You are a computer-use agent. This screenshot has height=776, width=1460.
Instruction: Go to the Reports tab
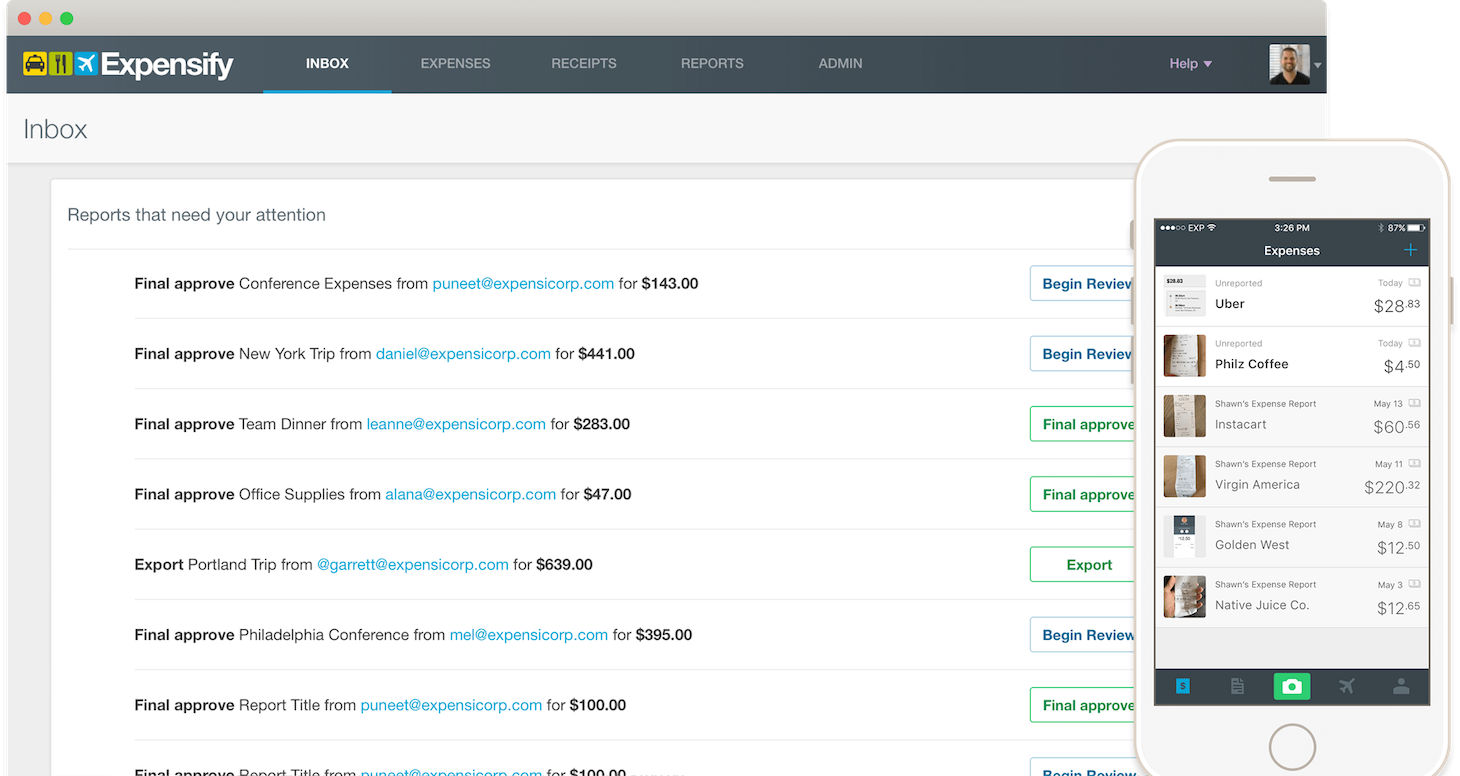pyautogui.click(x=712, y=63)
